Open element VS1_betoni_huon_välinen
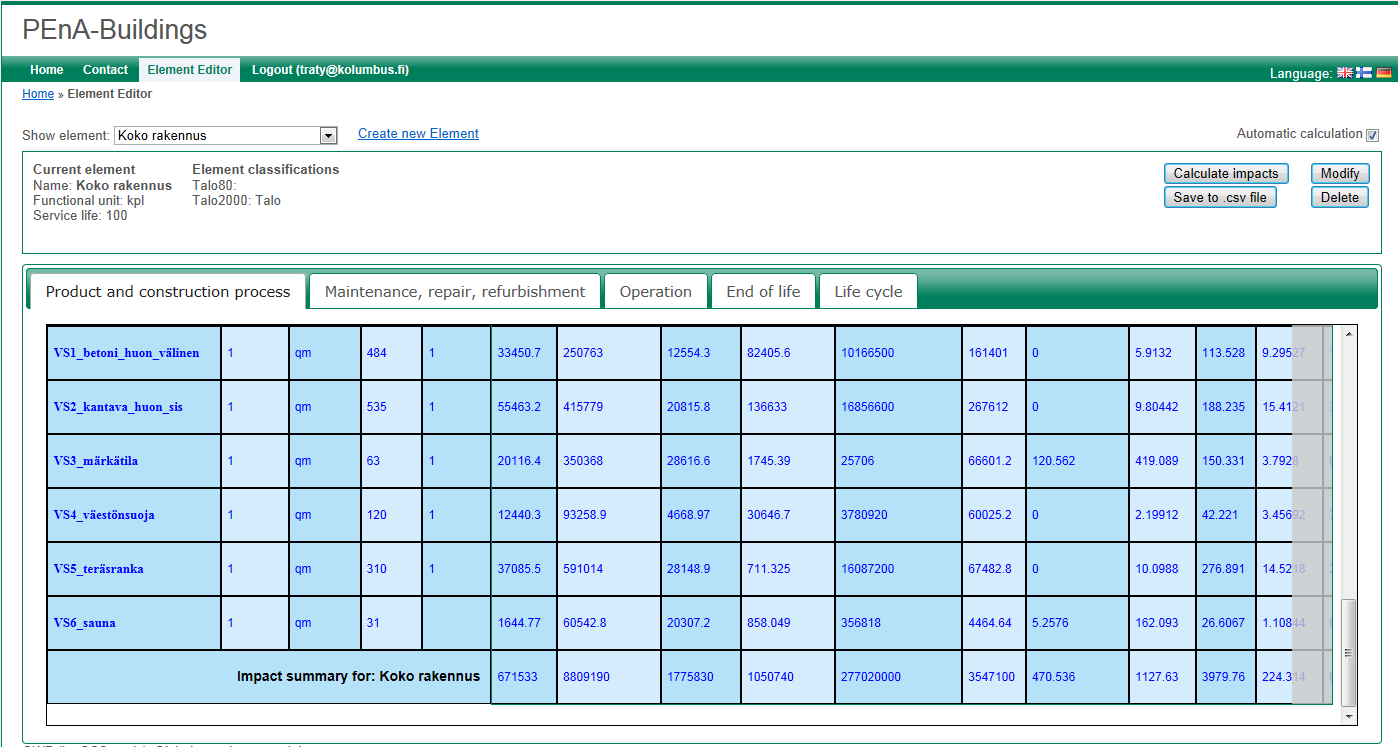The height and width of the screenshot is (747, 1398). 126,353
